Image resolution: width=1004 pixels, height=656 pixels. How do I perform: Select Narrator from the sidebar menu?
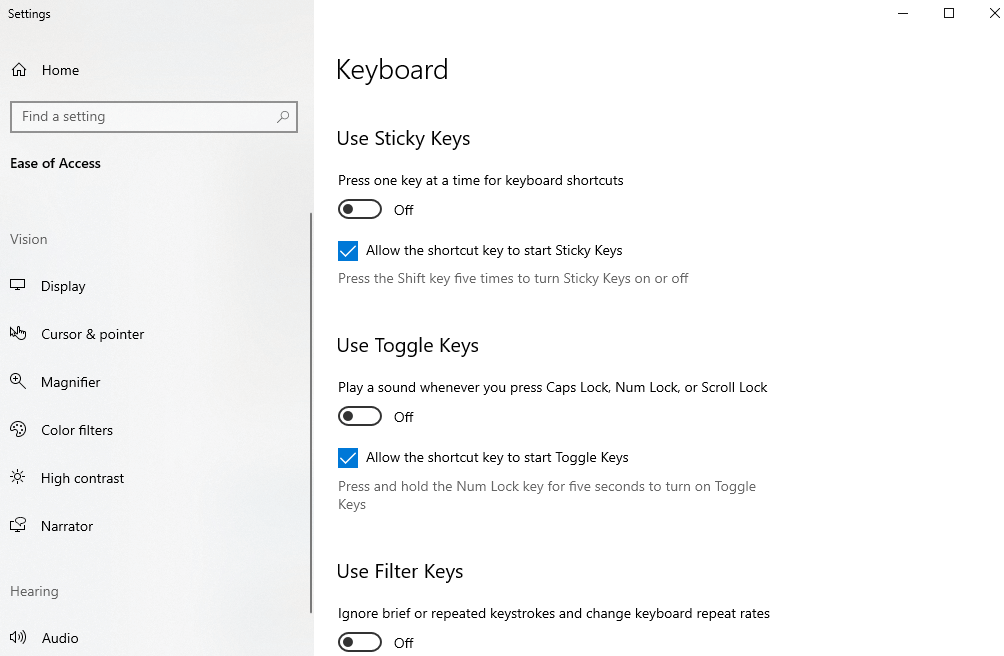(x=66, y=525)
